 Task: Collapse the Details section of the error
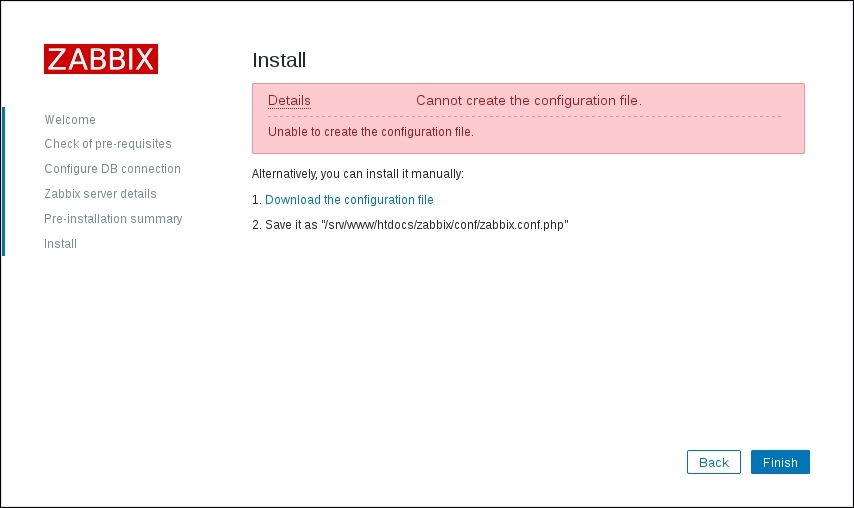[x=289, y=101]
